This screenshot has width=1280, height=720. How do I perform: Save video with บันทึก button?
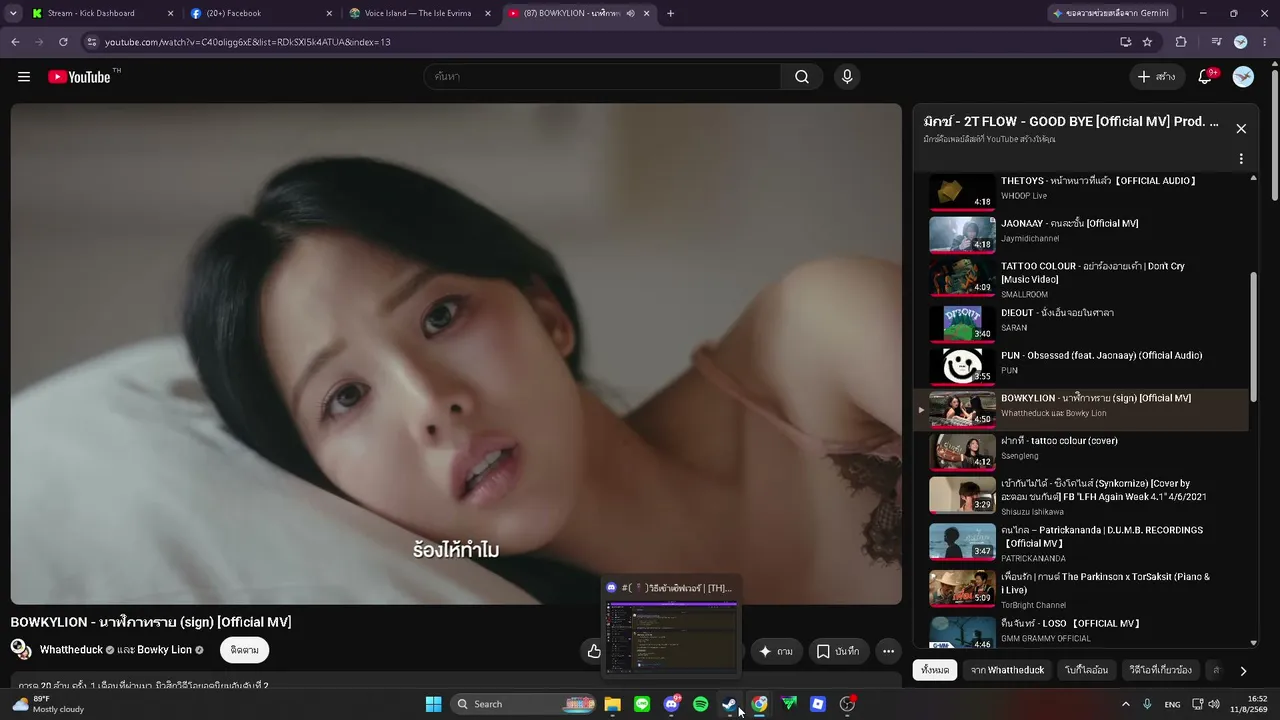coord(838,651)
